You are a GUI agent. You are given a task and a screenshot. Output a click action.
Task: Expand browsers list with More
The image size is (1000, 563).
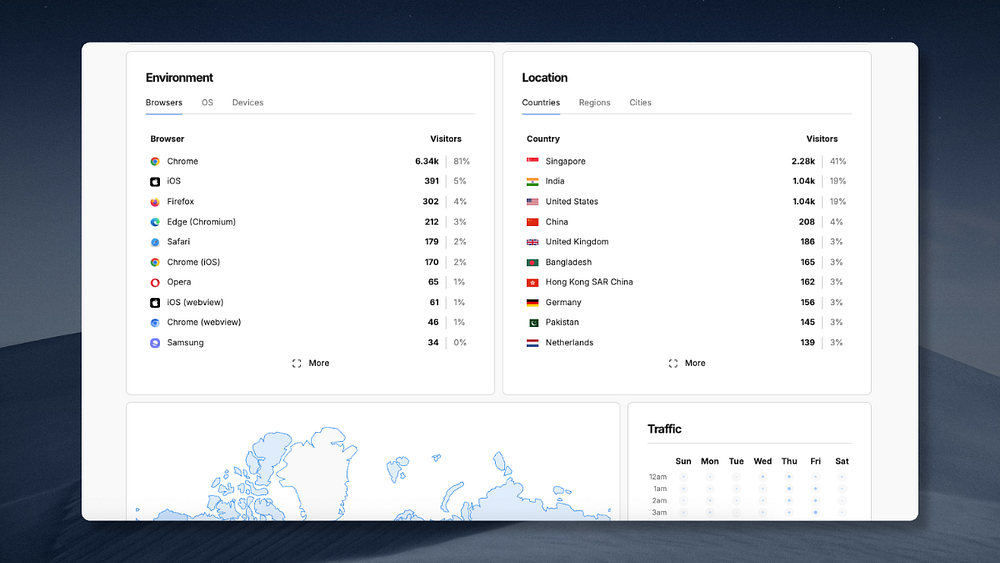point(311,363)
